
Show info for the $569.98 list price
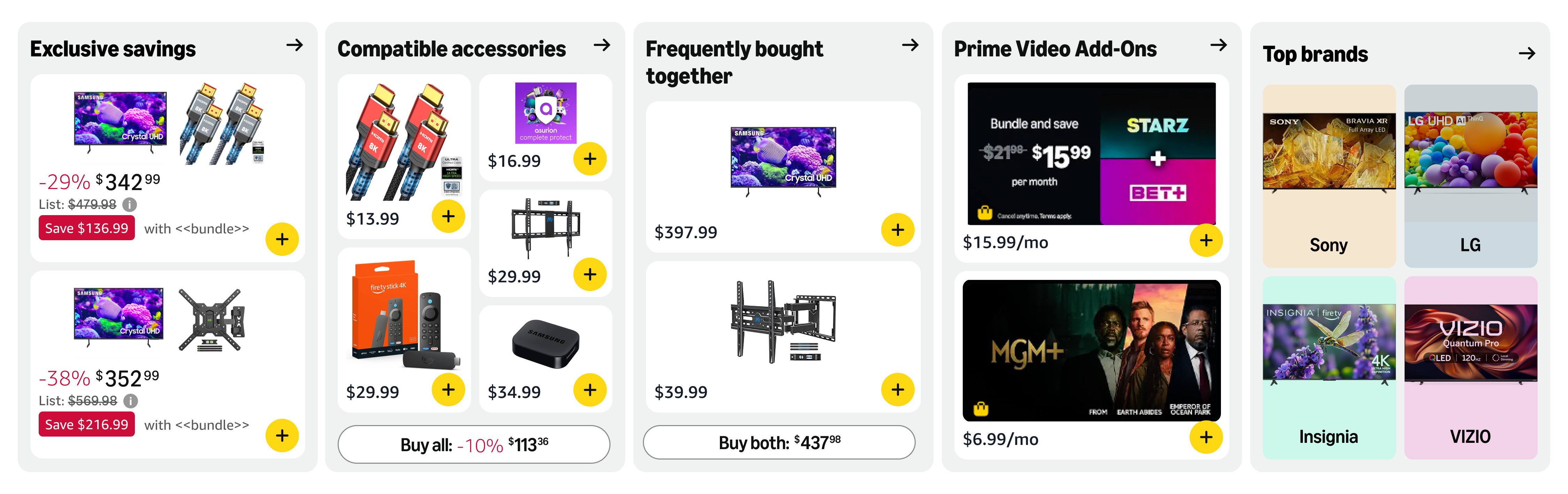[x=131, y=401]
